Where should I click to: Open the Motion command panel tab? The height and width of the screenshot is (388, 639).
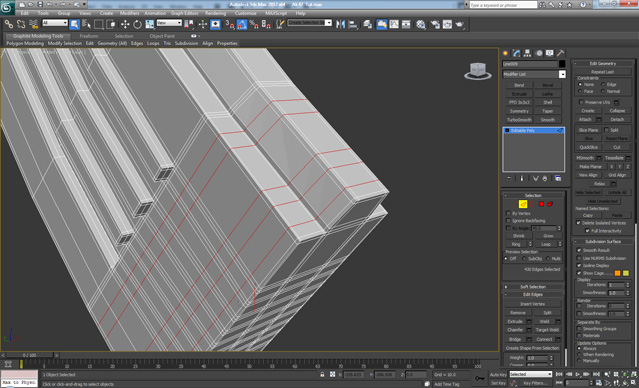[539, 53]
